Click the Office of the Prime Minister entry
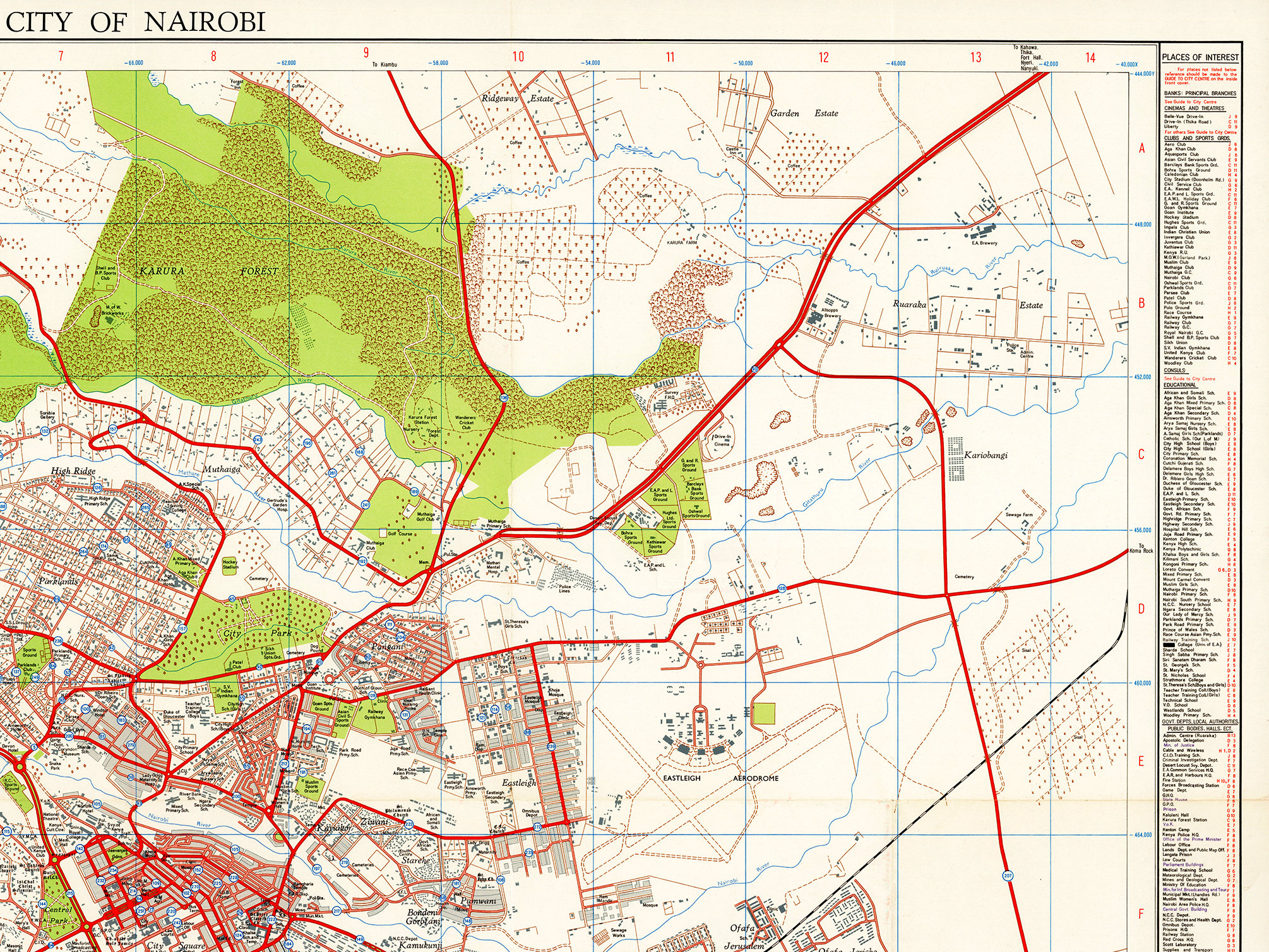1269x952 pixels. pos(1191,839)
